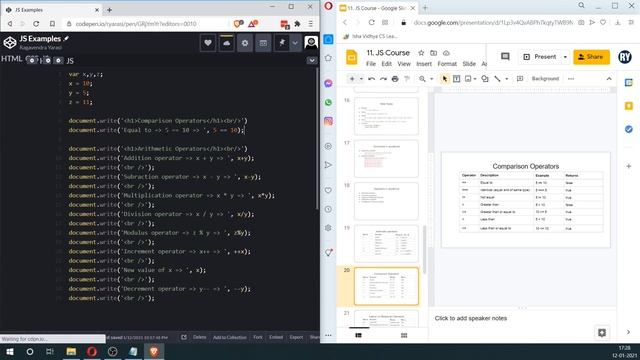
Task: Open Brave extensions puzzle icon
Action: pyautogui.click(x=298, y=24)
